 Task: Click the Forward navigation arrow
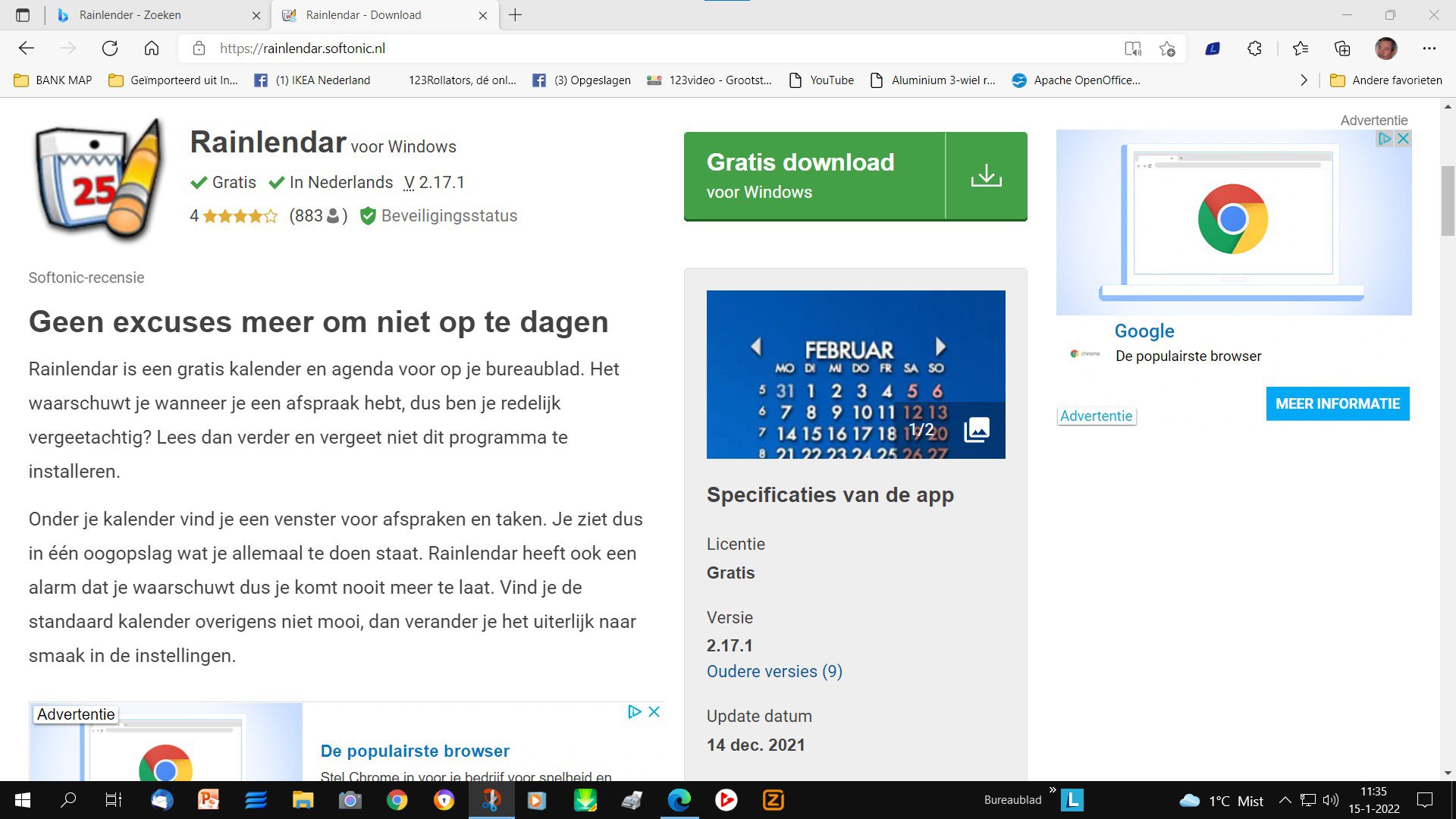click(x=68, y=49)
